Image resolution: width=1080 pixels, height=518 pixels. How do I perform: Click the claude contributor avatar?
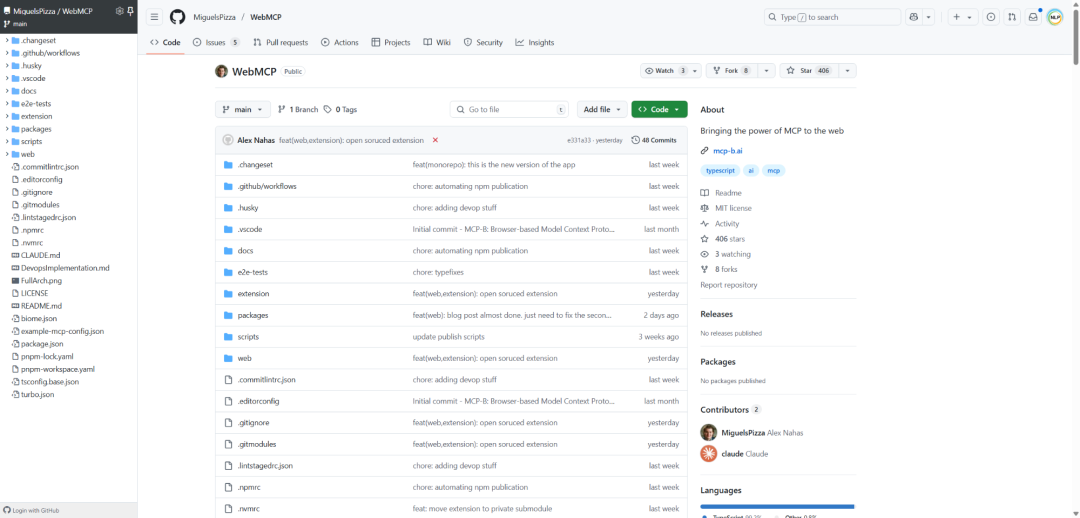point(708,453)
